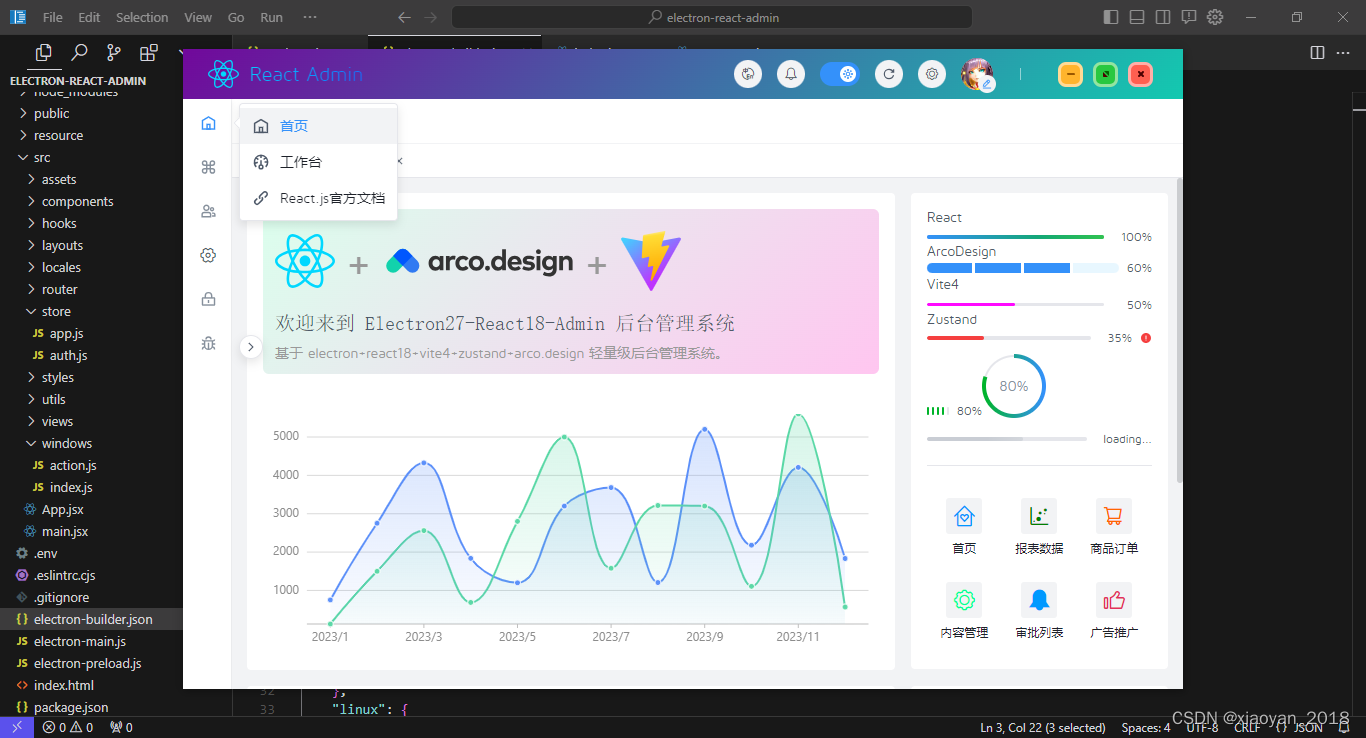Viewport: 1366px width, 738px height.
Task: Click errors and warnings count in status bar
Action: (x=68, y=727)
